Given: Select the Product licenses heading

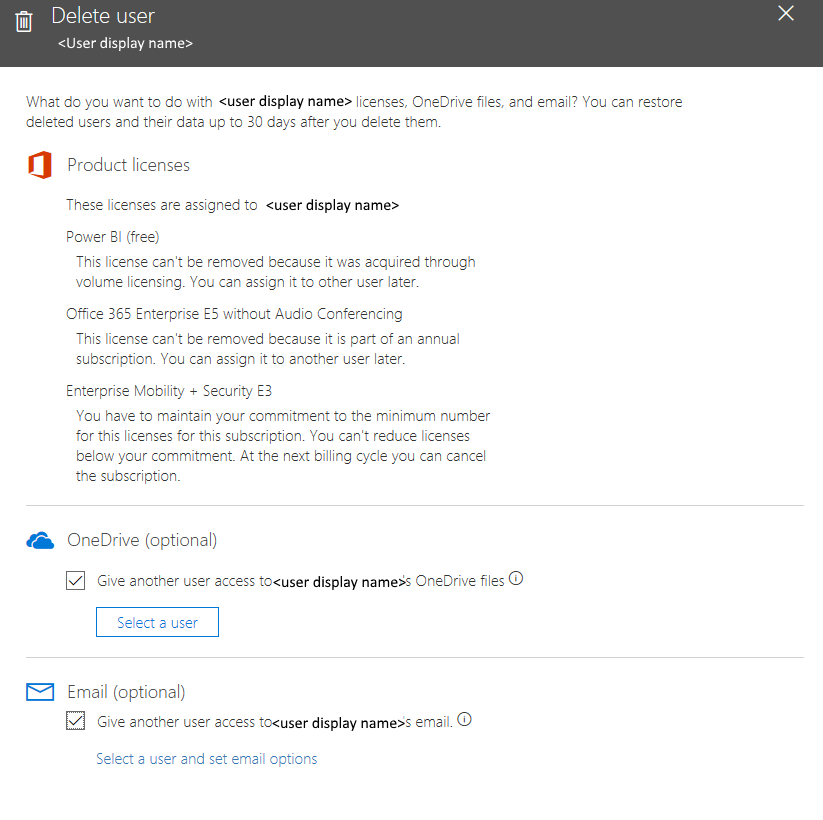Looking at the screenshot, I should [128, 165].
